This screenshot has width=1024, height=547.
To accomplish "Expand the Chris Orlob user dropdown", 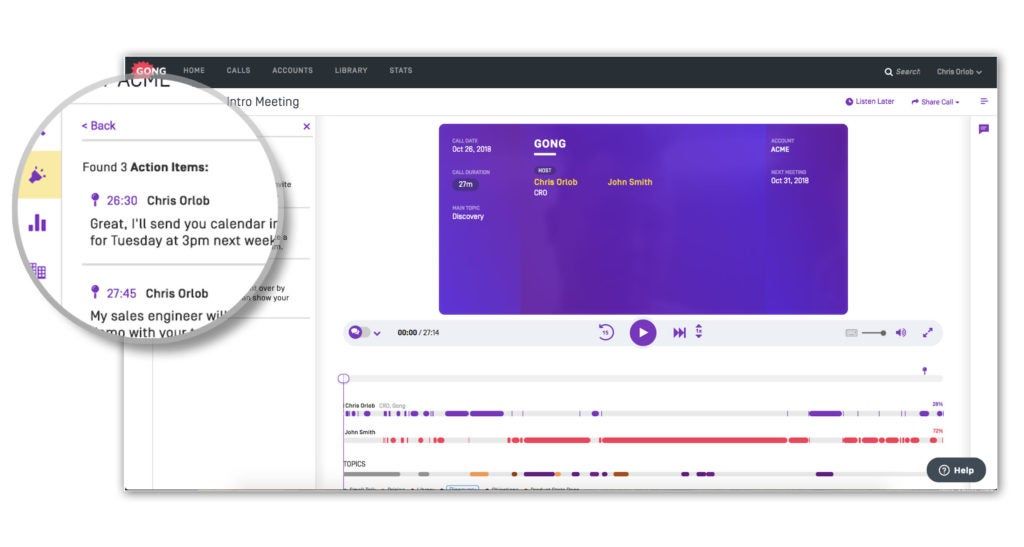I will click(x=959, y=72).
